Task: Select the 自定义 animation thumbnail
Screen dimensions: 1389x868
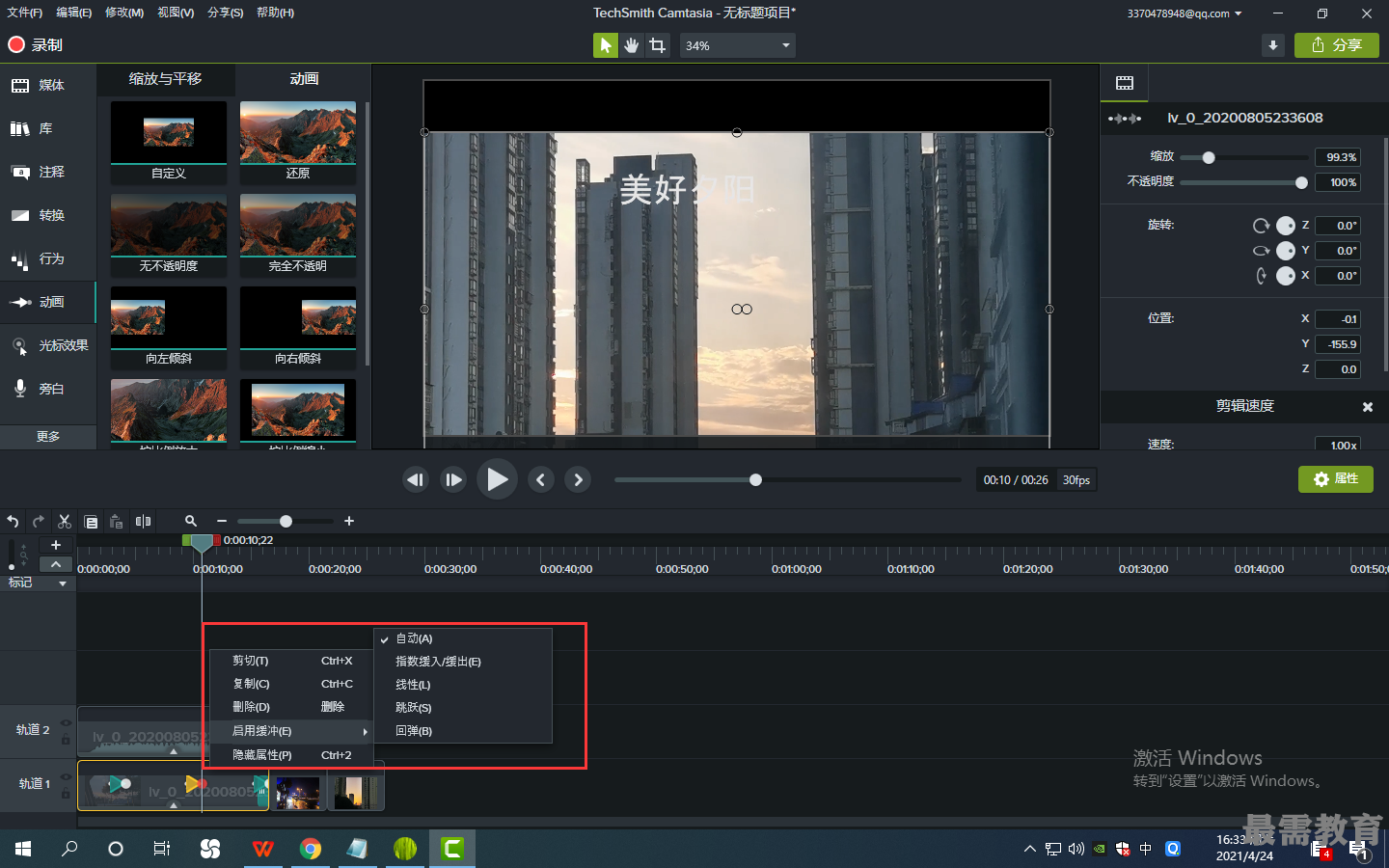Action: (x=169, y=142)
